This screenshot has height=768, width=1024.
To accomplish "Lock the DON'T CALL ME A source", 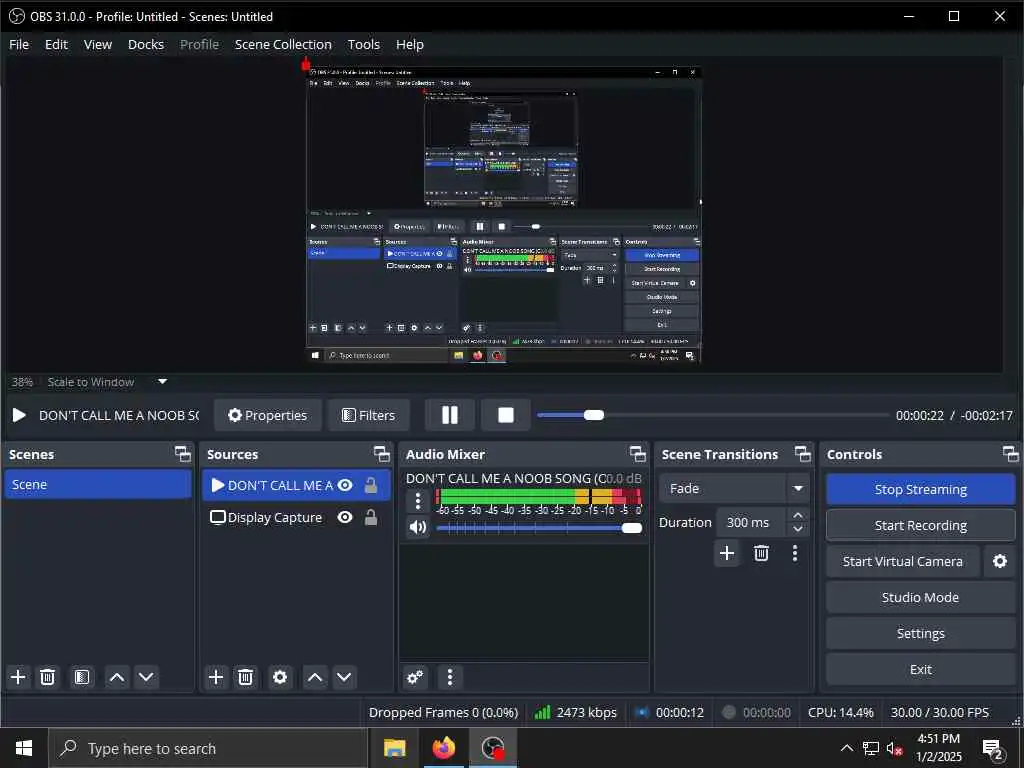I will (x=371, y=485).
